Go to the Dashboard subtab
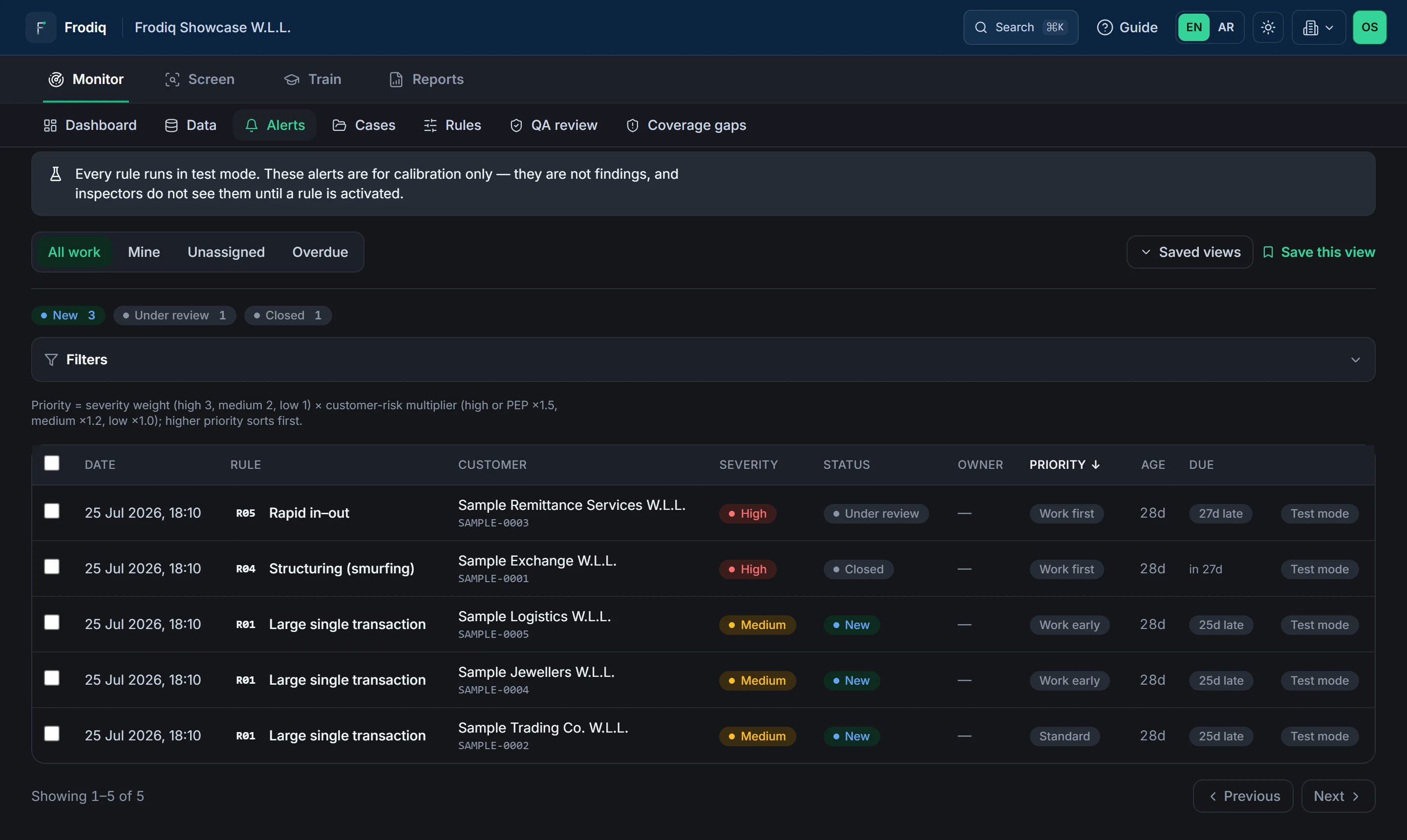The width and height of the screenshot is (1407, 840). 90,125
